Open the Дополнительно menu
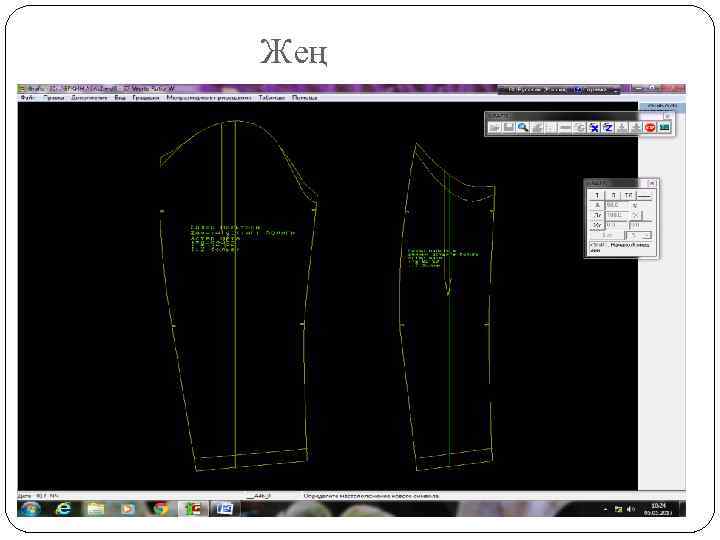 pyautogui.click(x=89, y=98)
